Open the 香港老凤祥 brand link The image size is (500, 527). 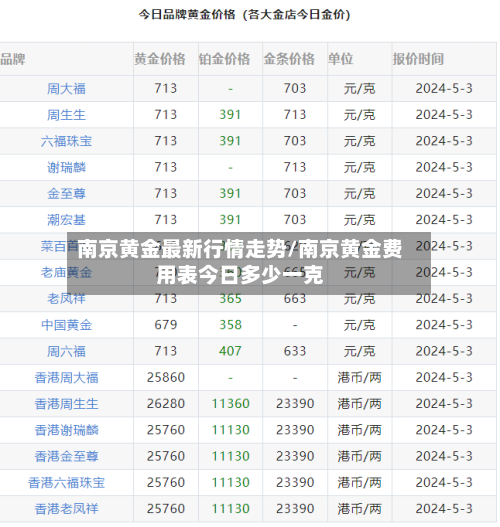pyautogui.click(x=66, y=509)
